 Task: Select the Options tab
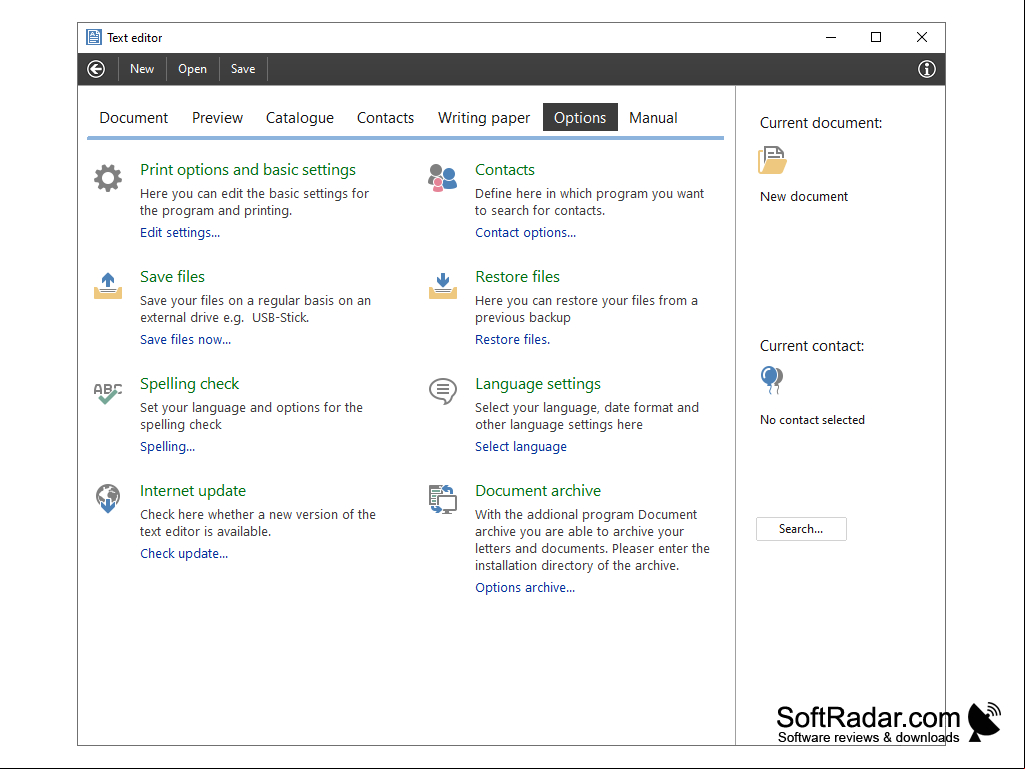[x=580, y=118]
